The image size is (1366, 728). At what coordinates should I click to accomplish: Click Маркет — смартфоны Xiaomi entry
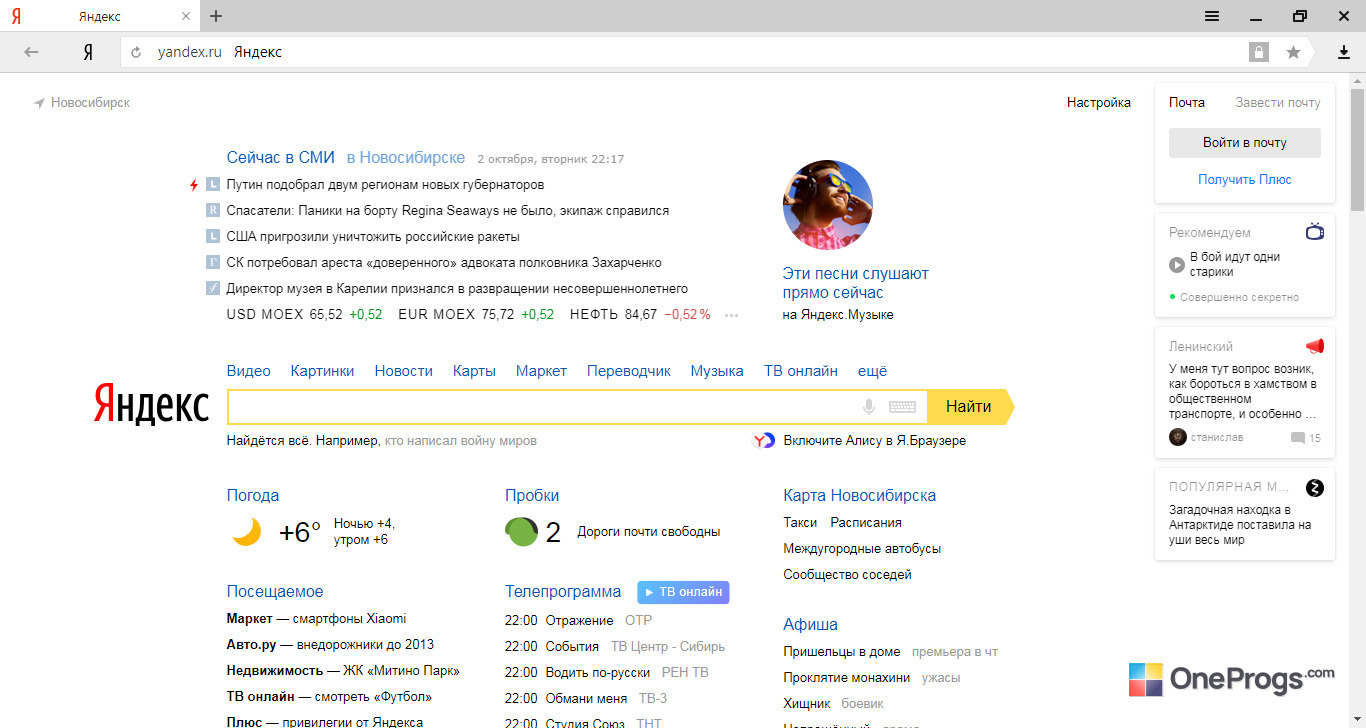point(317,618)
